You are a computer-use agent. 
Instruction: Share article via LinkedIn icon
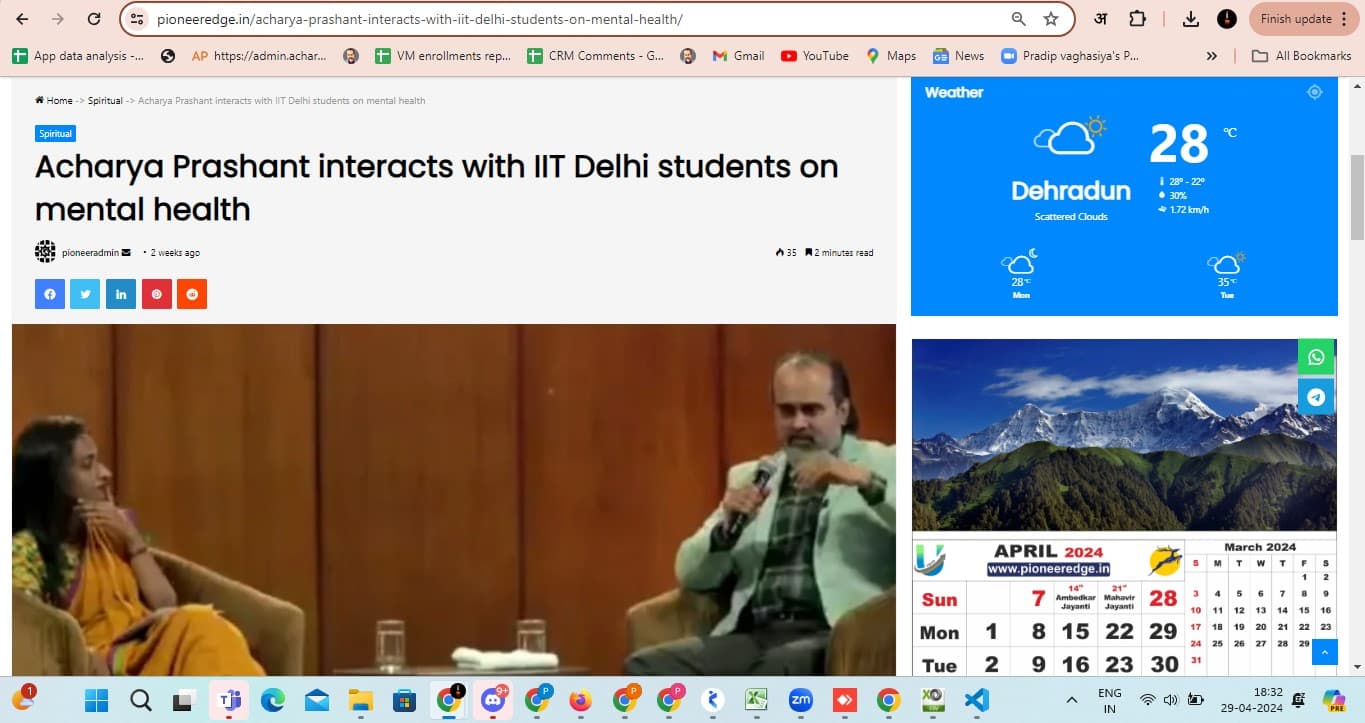coord(121,294)
